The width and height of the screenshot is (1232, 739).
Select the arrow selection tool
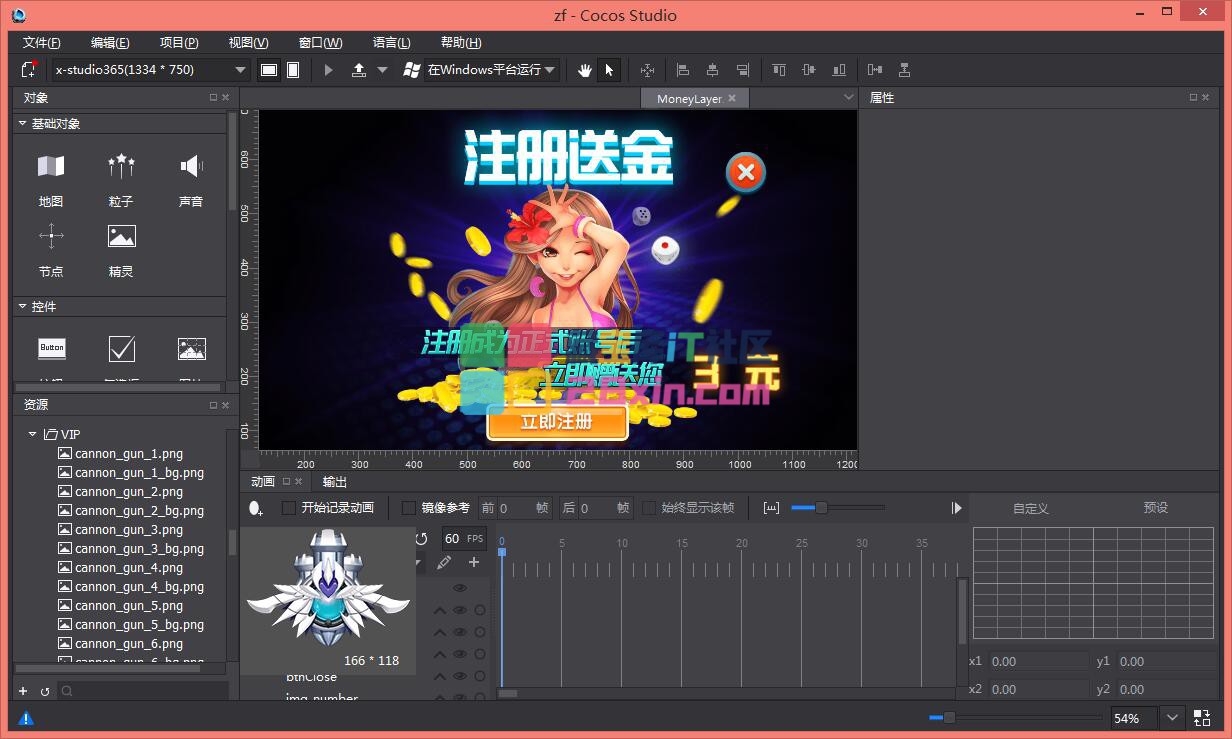[x=609, y=70]
